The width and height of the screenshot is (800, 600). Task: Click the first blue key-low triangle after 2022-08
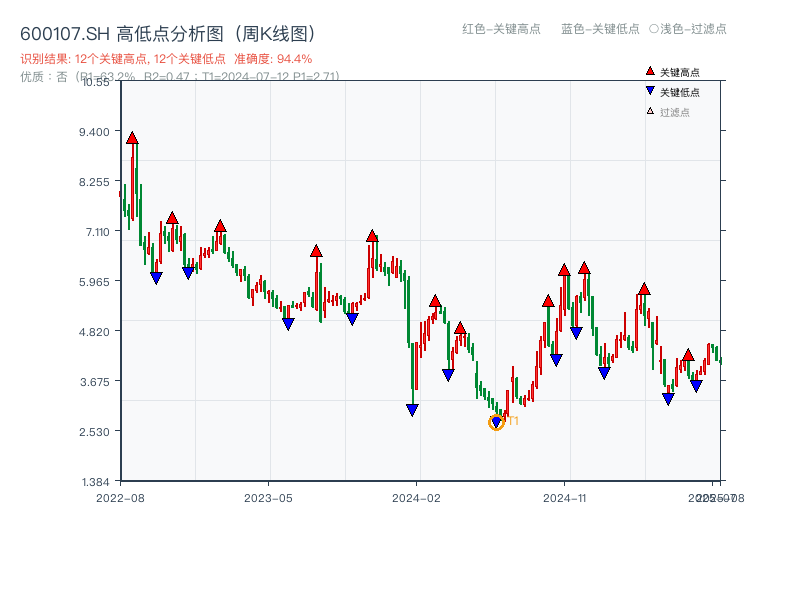pos(156,276)
